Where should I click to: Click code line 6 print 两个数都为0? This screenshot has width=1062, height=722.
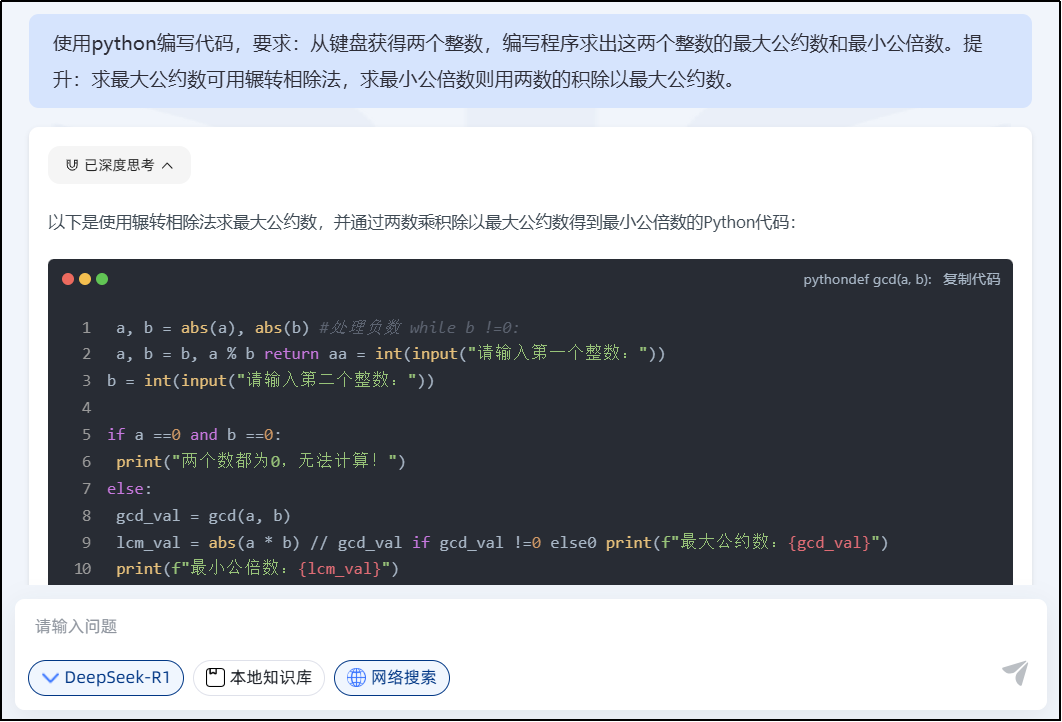[261, 461]
